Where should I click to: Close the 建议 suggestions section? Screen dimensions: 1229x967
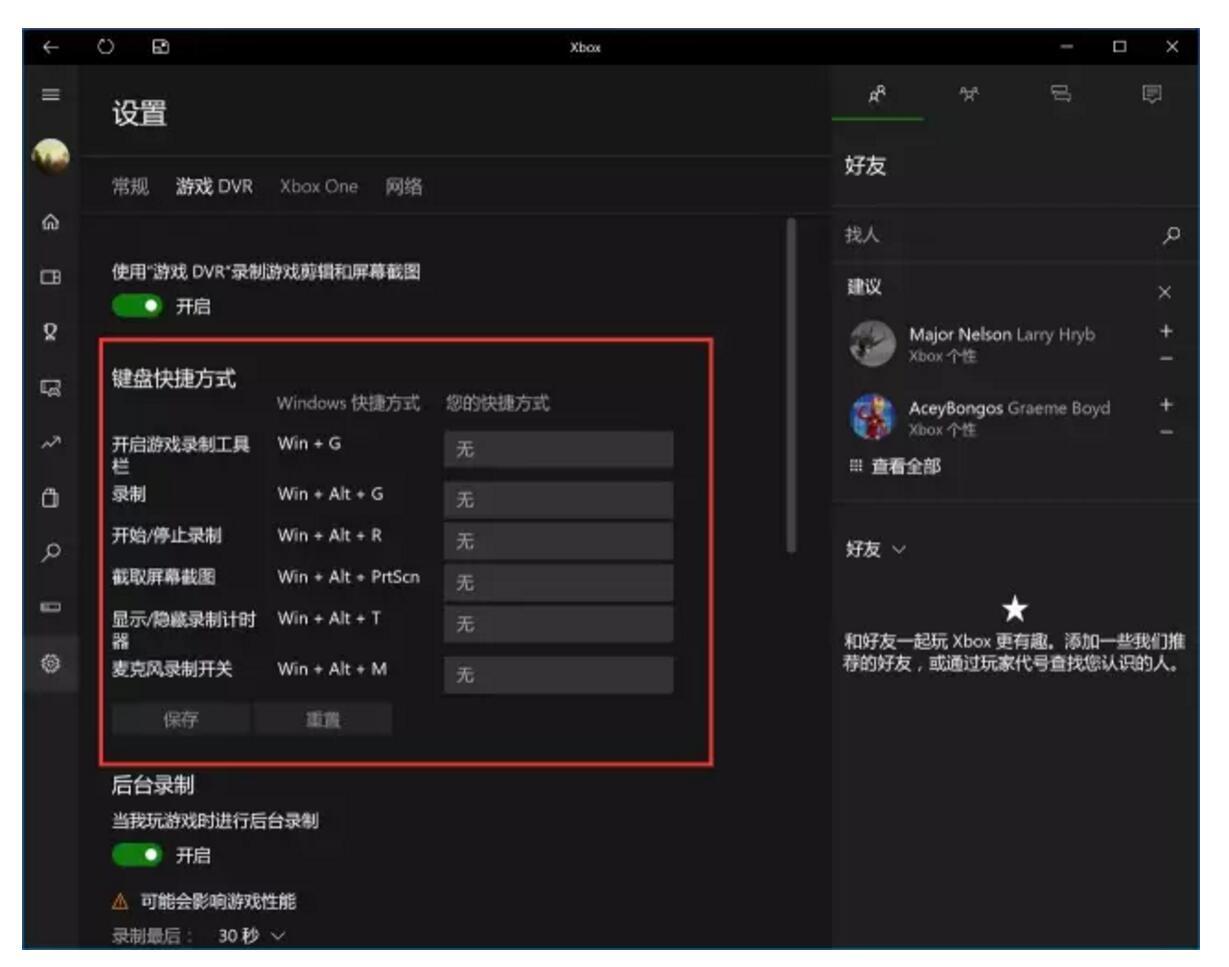point(1163,293)
